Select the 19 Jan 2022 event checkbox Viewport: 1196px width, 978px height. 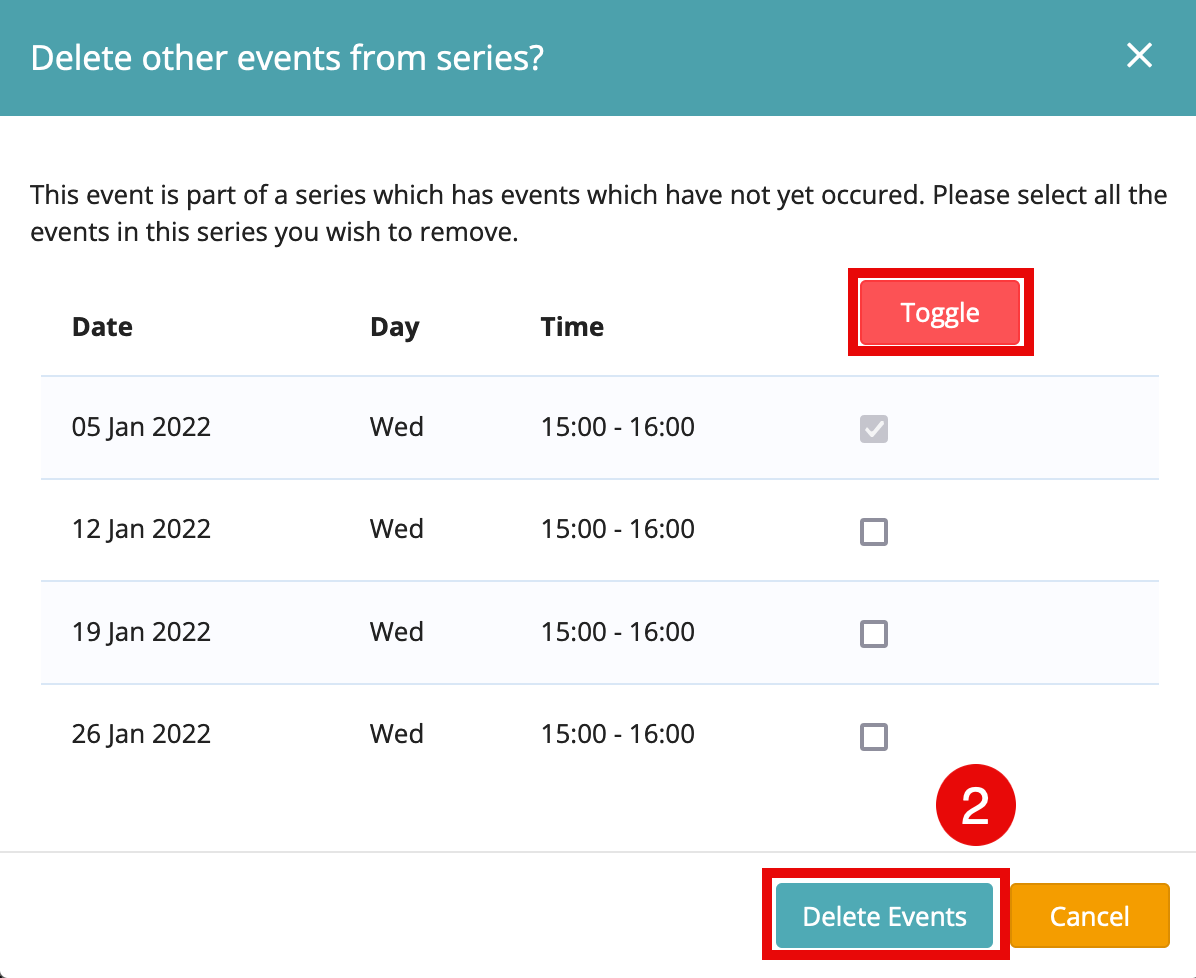873,634
